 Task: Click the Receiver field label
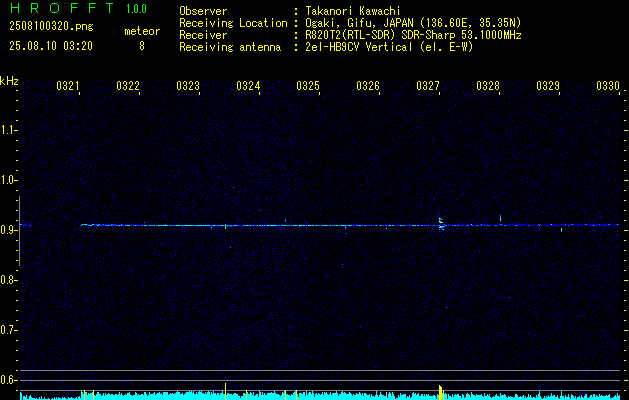203,35
